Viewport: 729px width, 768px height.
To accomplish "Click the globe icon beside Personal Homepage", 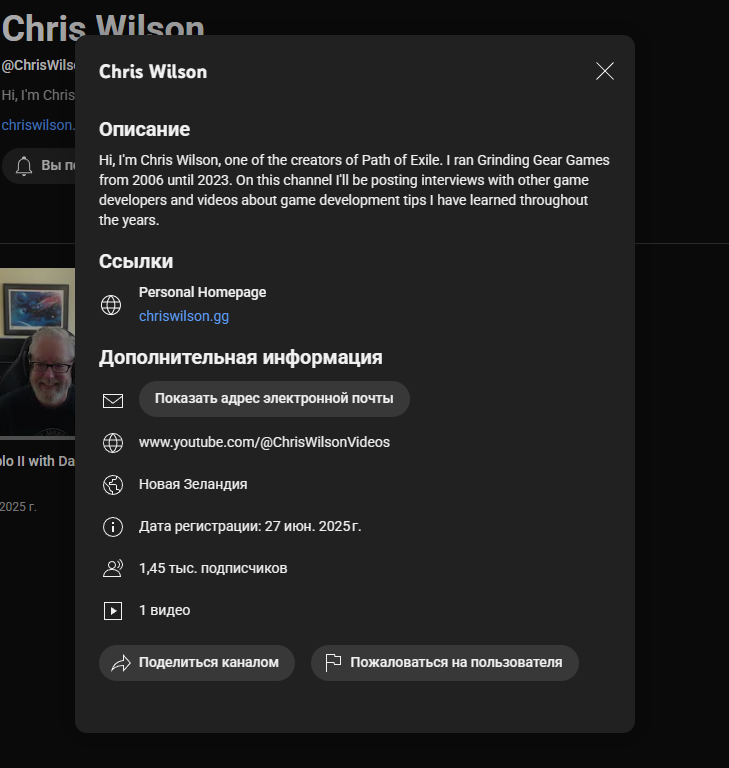I will (111, 305).
